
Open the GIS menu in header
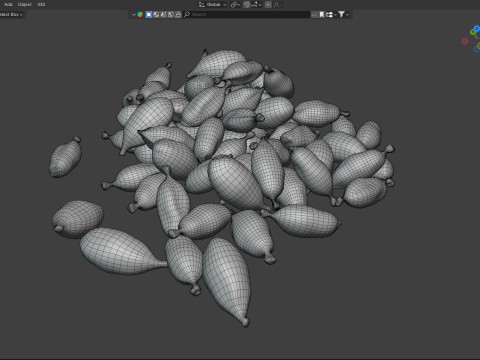pyautogui.click(x=41, y=4)
